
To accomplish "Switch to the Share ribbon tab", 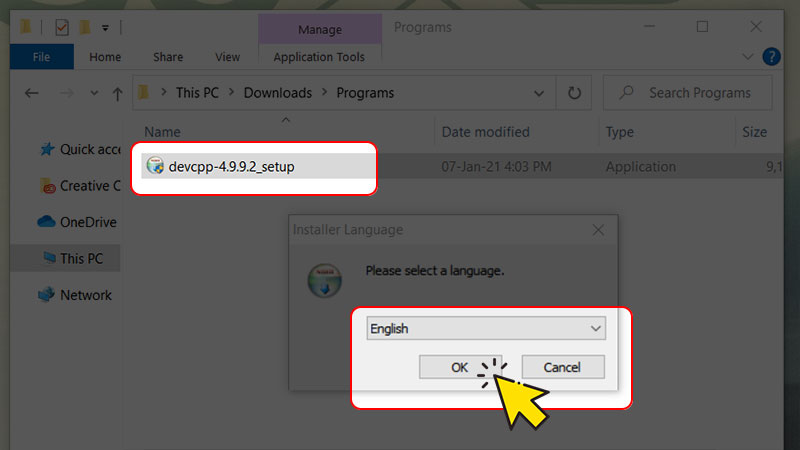I will (167, 57).
